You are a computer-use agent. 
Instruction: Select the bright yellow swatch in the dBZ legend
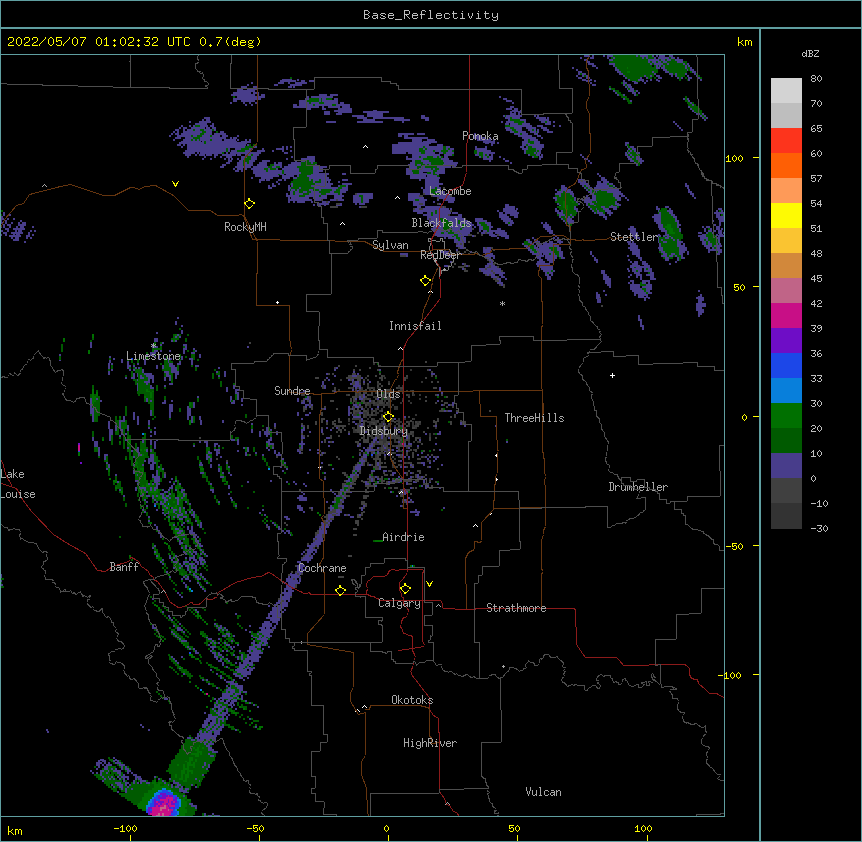786,215
